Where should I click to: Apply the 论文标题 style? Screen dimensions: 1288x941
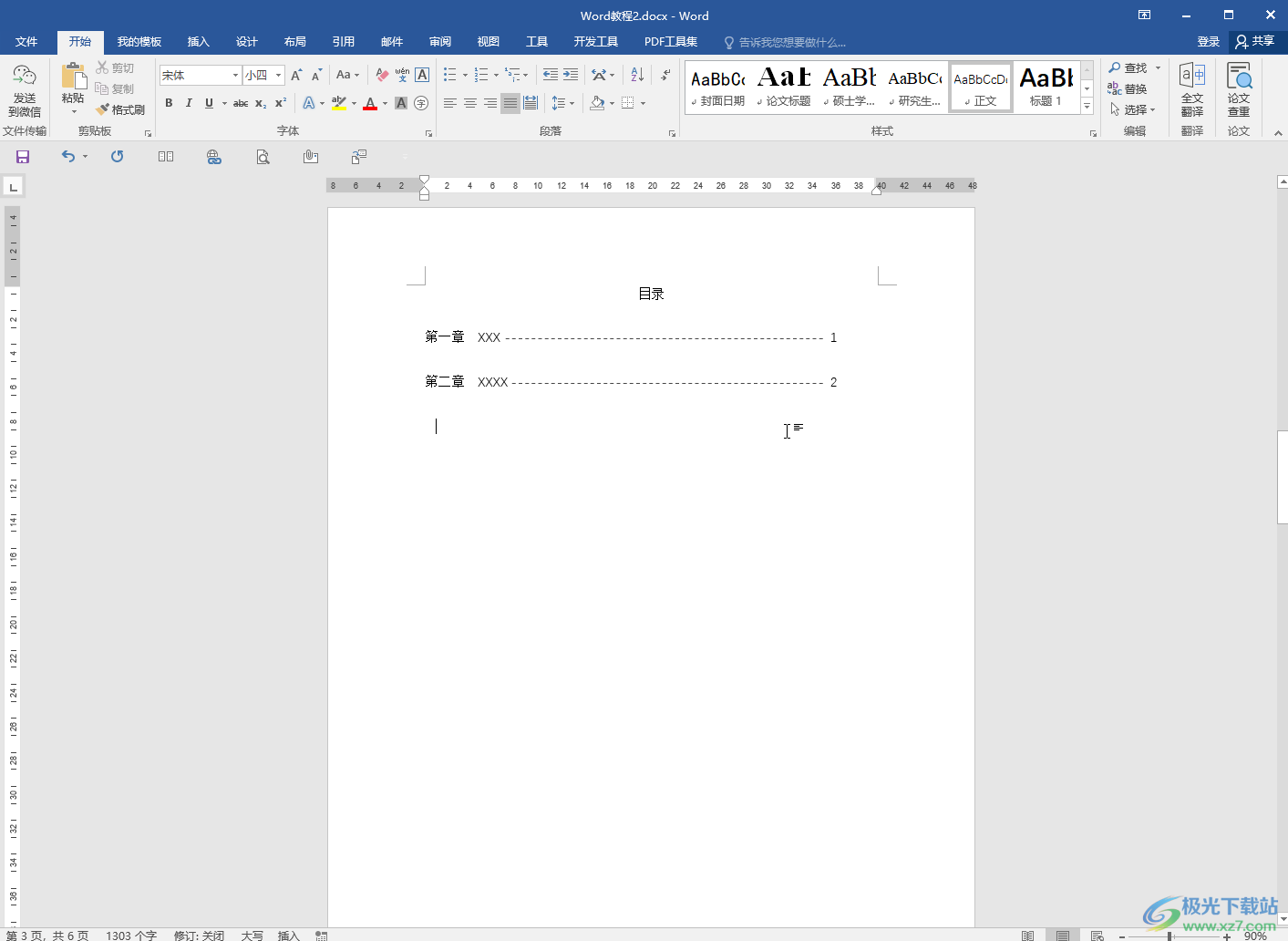coord(784,88)
